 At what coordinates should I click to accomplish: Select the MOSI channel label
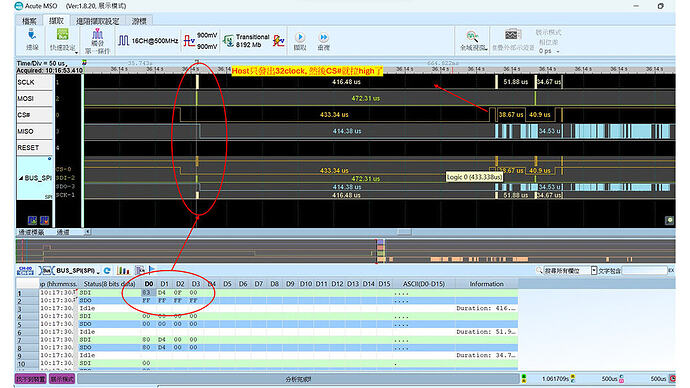pos(34,99)
